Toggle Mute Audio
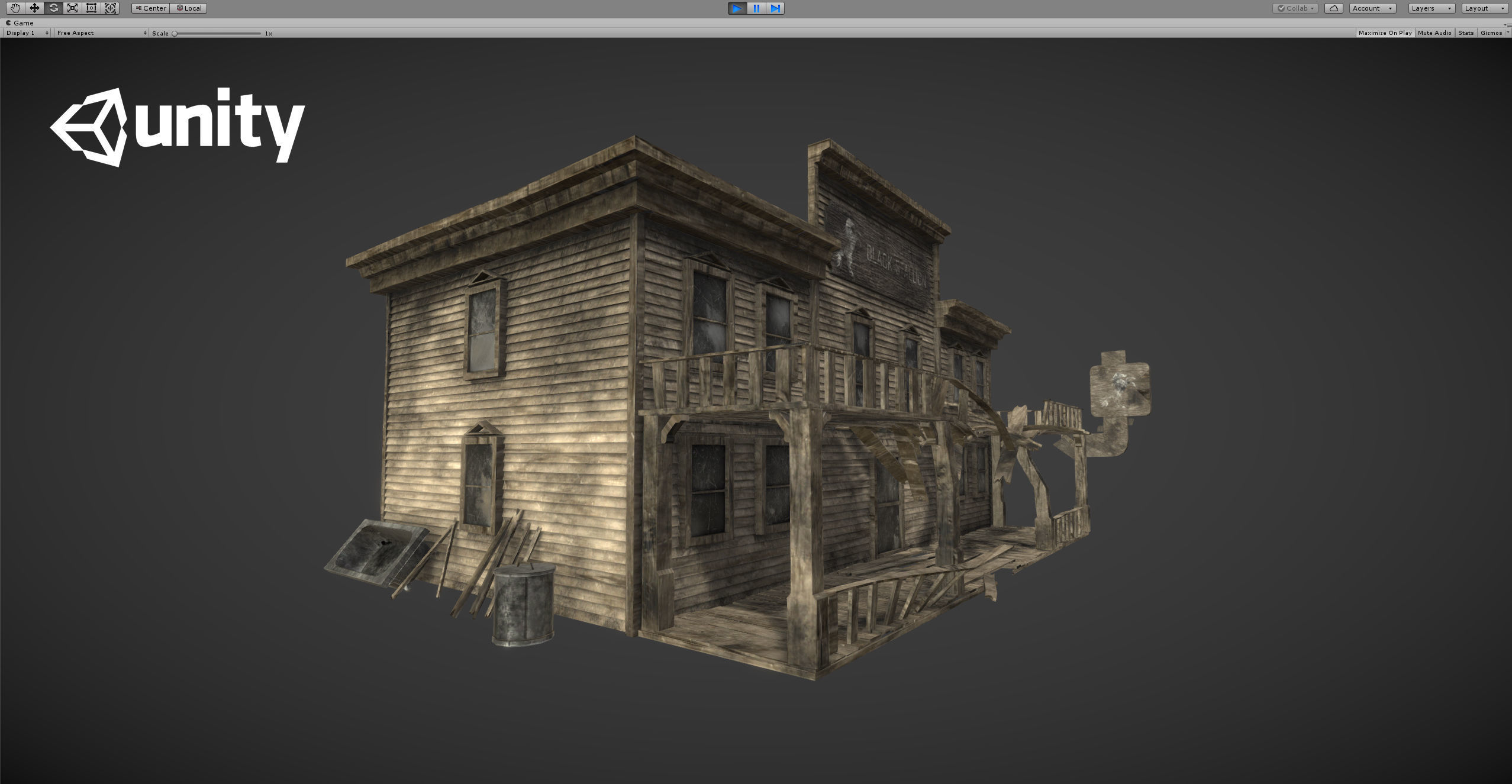The image size is (1512, 784). (x=1434, y=33)
